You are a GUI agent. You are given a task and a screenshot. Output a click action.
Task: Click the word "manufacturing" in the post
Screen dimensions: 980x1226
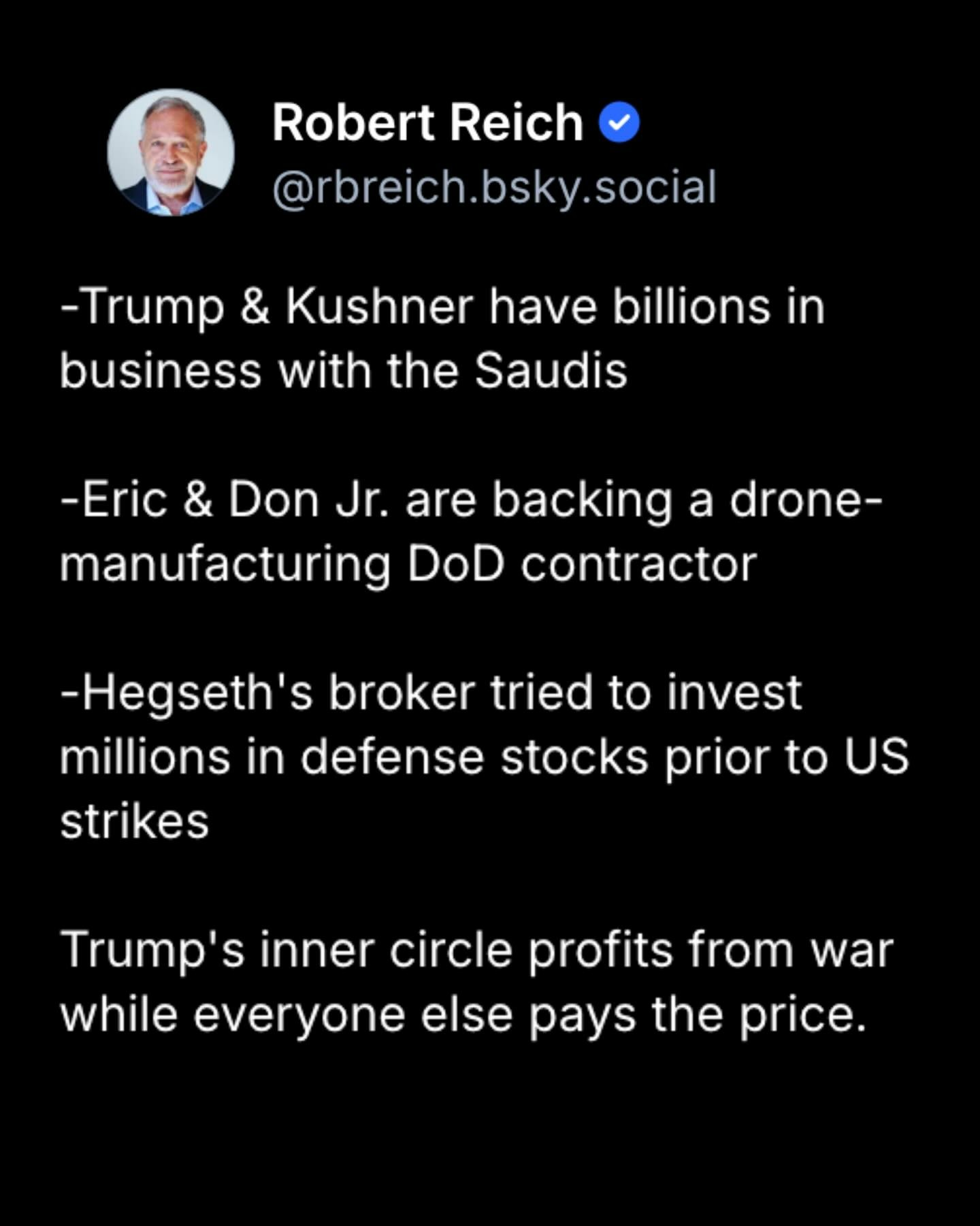click(x=225, y=565)
